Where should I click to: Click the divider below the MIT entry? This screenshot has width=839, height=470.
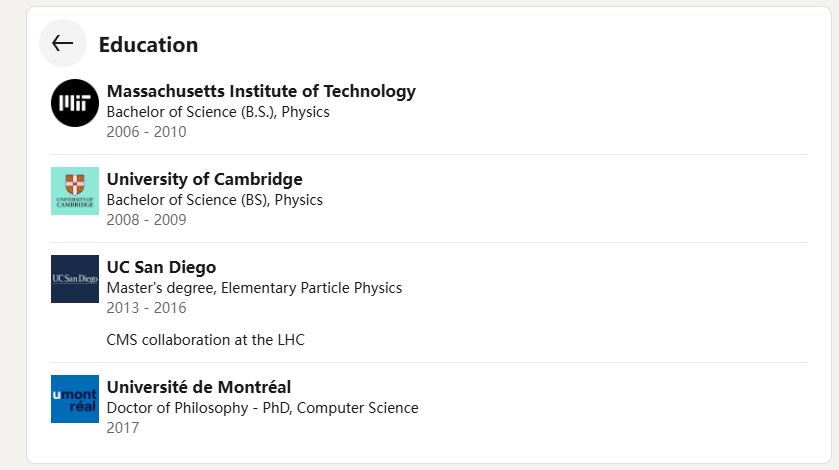coord(428,155)
